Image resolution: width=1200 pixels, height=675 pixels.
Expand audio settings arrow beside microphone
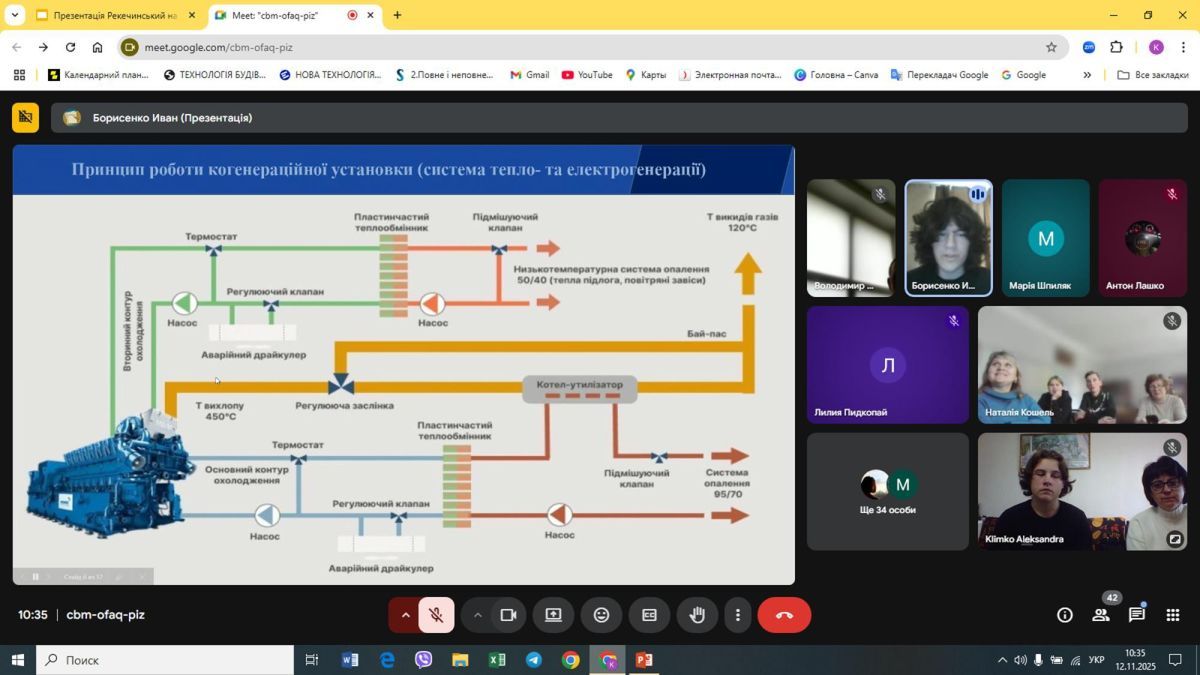[x=405, y=615]
